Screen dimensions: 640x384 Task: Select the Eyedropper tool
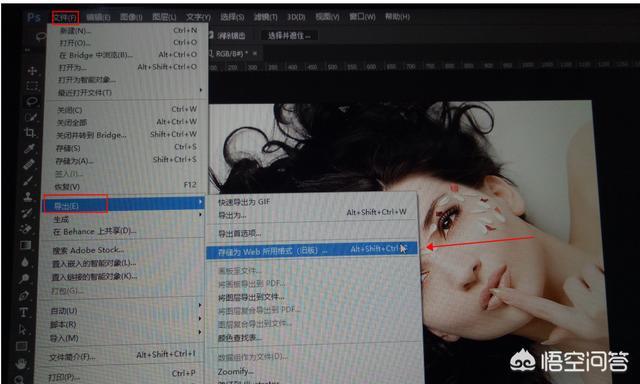(x=29, y=149)
